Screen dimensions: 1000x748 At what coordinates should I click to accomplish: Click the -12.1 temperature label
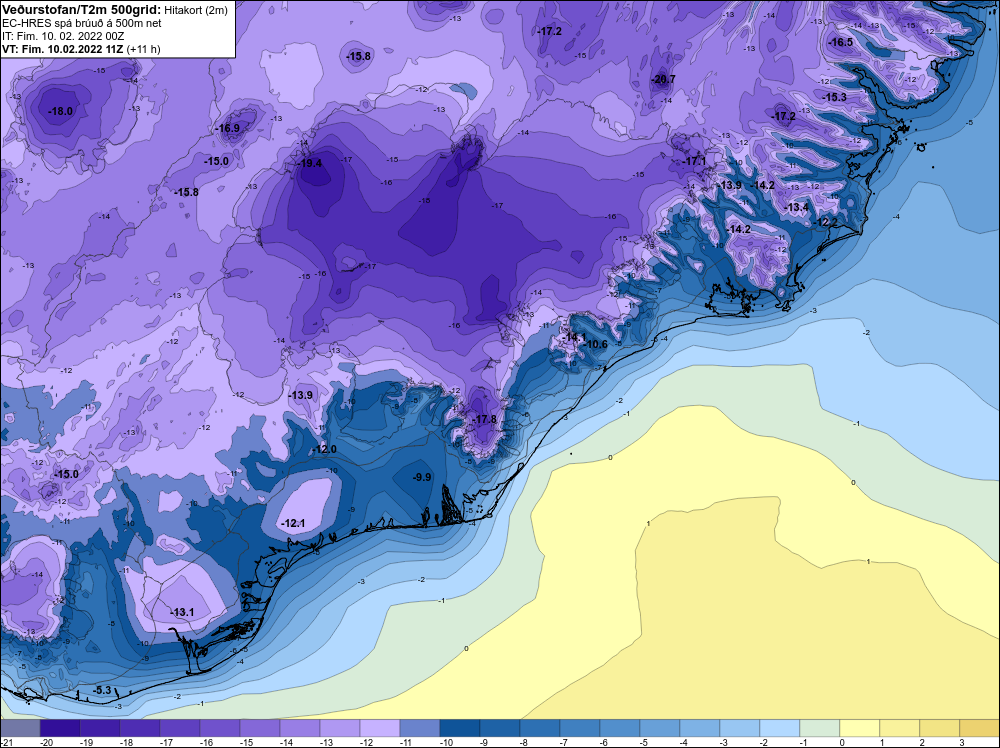coord(293,524)
